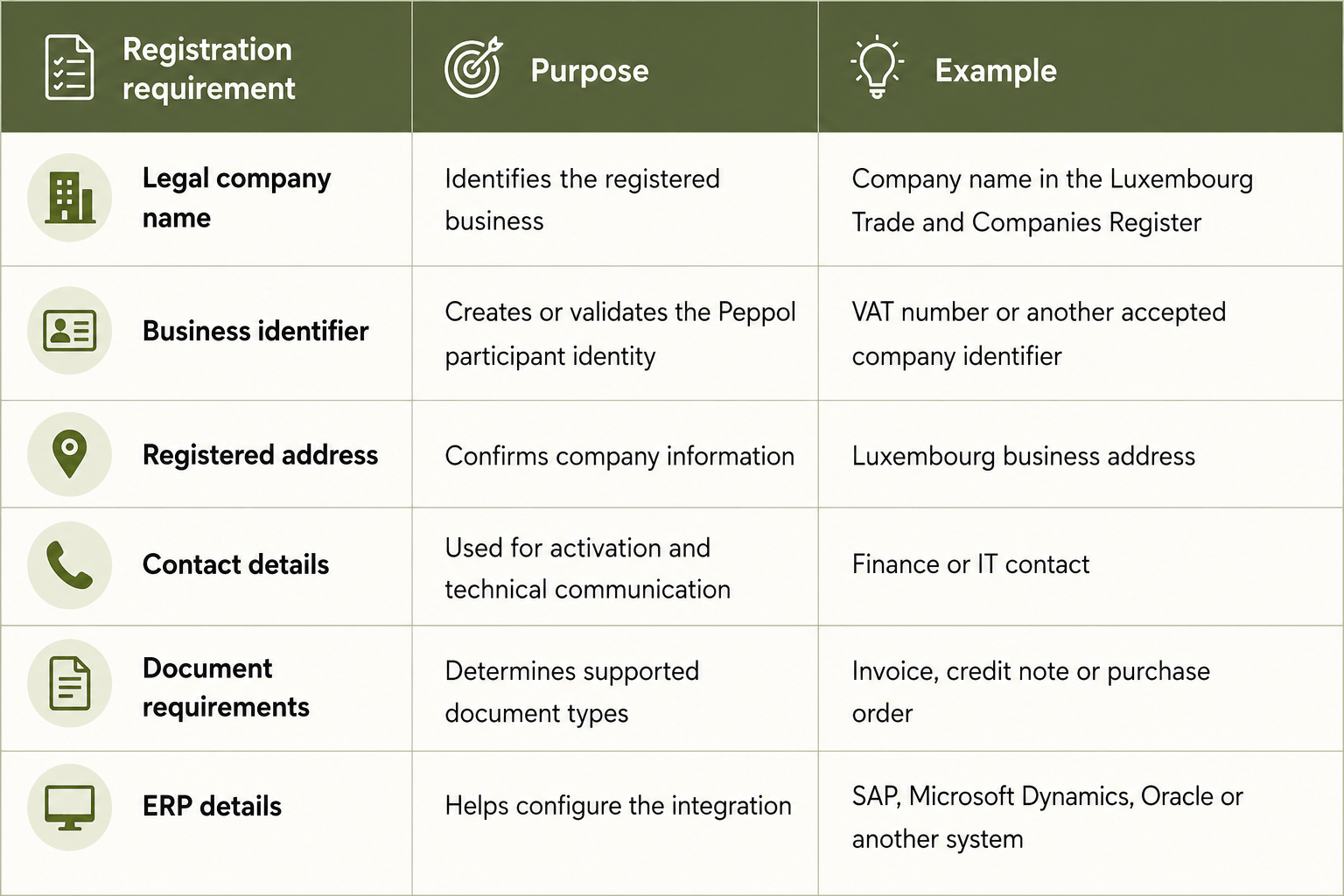Select the document icon for Document requirements
This screenshot has width=1344, height=896.
[x=70, y=683]
